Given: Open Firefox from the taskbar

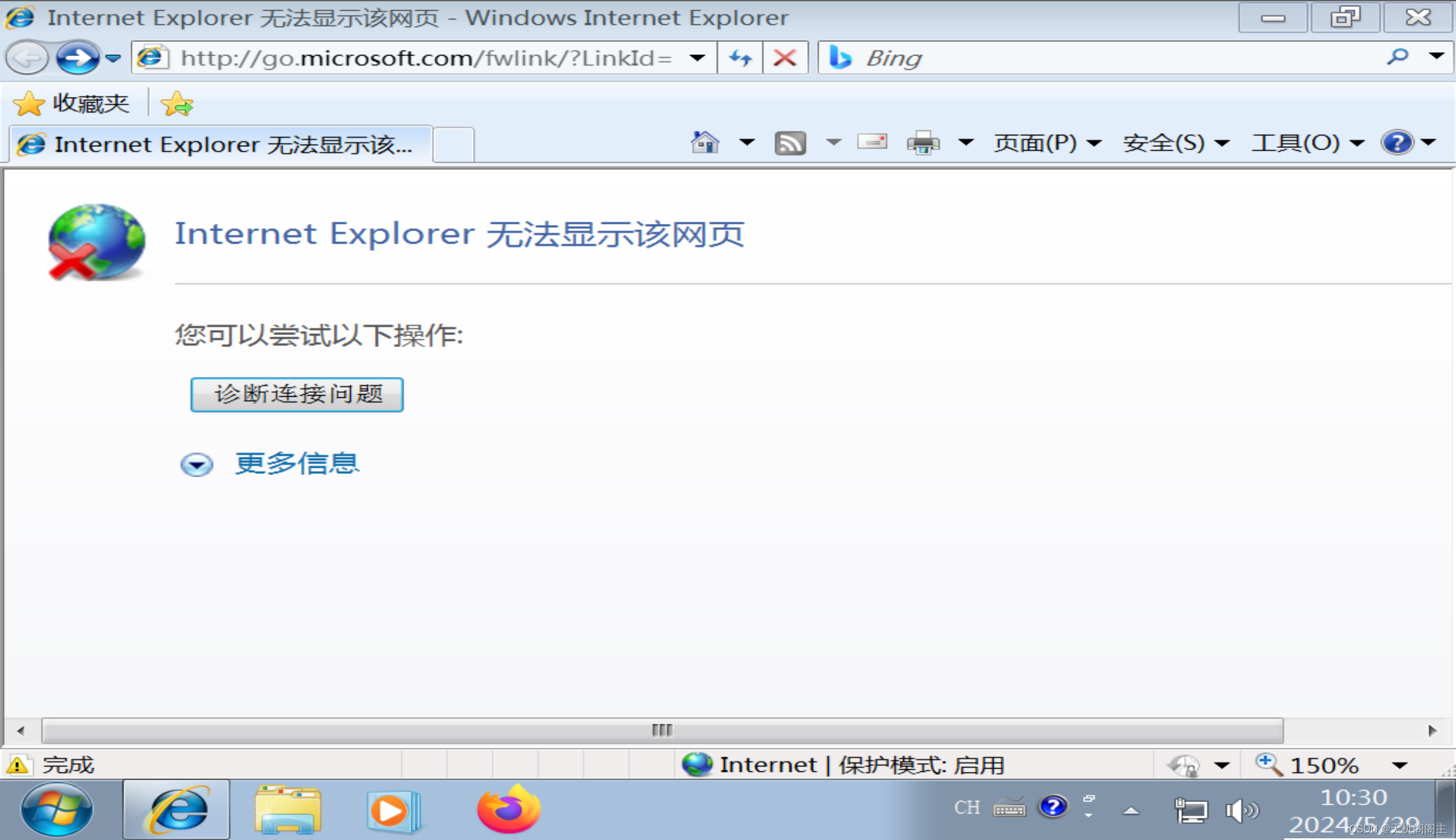Looking at the screenshot, I should tap(508, 809).
